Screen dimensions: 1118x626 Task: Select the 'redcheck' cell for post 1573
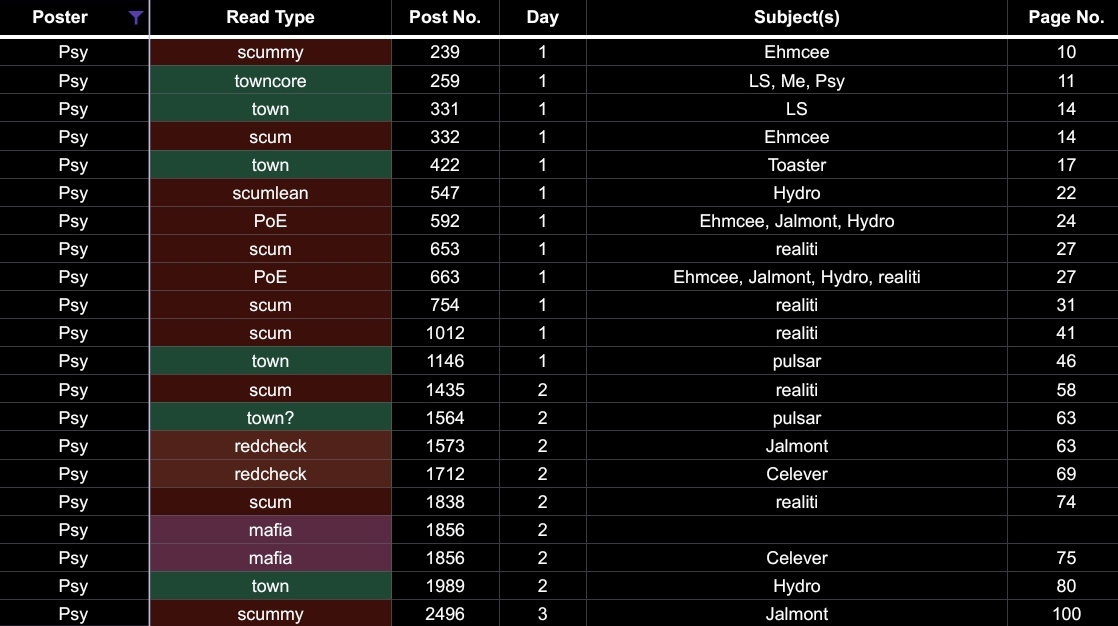click(270, 446)
